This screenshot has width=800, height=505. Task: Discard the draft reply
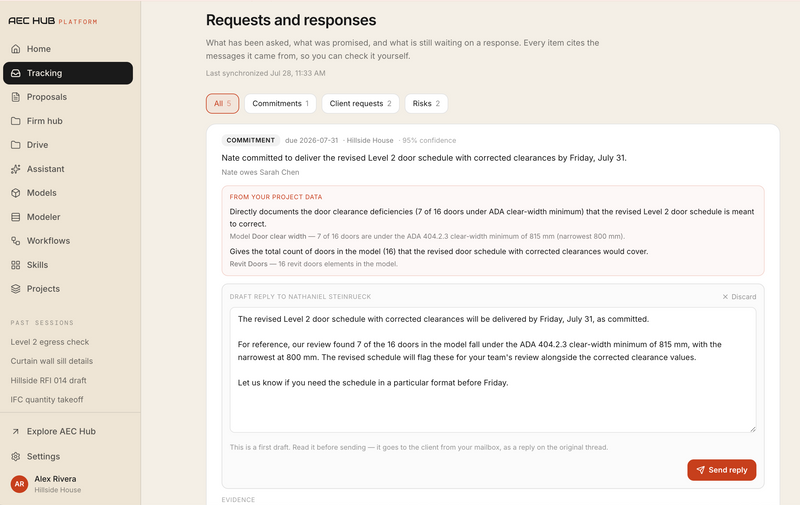(739, 297)
